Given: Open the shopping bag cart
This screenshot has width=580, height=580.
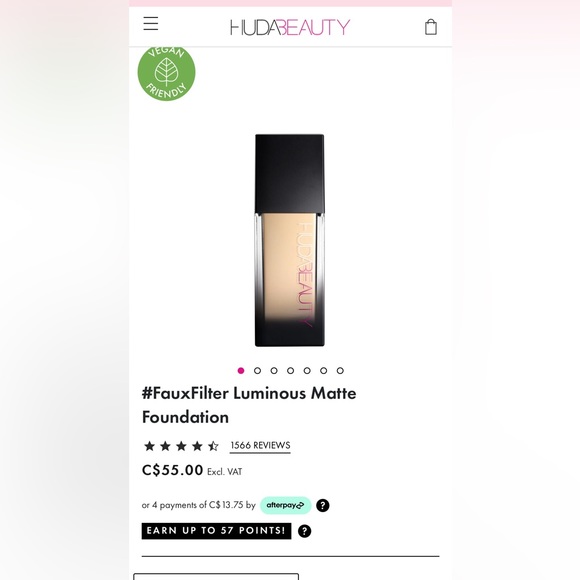Looking at the screenshot, I should (431, 27).
